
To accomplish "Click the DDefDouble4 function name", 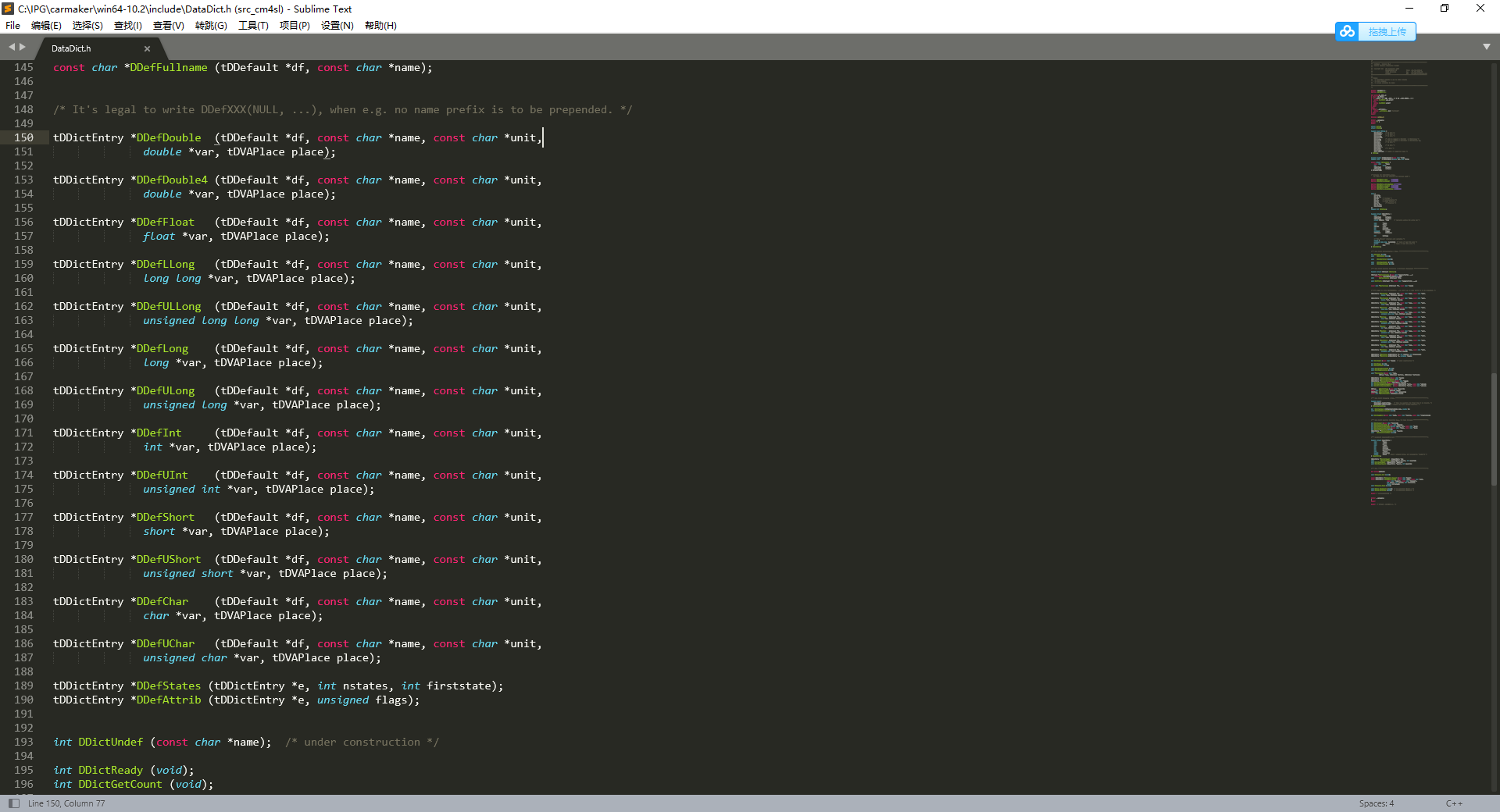I will 172,180.
